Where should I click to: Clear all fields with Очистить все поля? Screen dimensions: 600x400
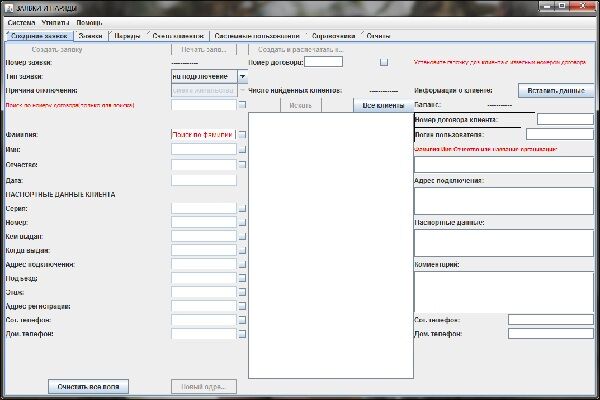pyautogui.click(x=88, y=387)
